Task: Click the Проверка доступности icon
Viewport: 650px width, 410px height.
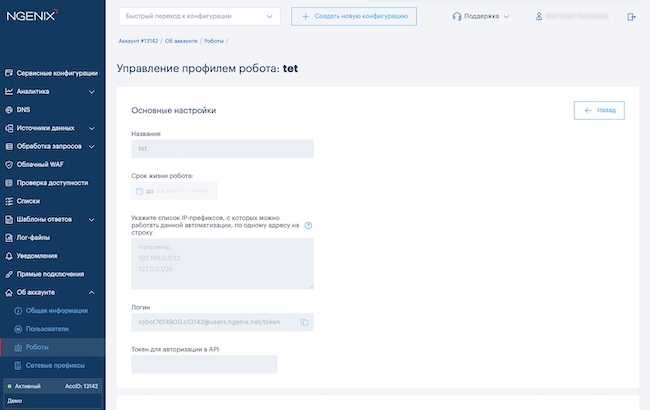Action: (x=9, y=183)
